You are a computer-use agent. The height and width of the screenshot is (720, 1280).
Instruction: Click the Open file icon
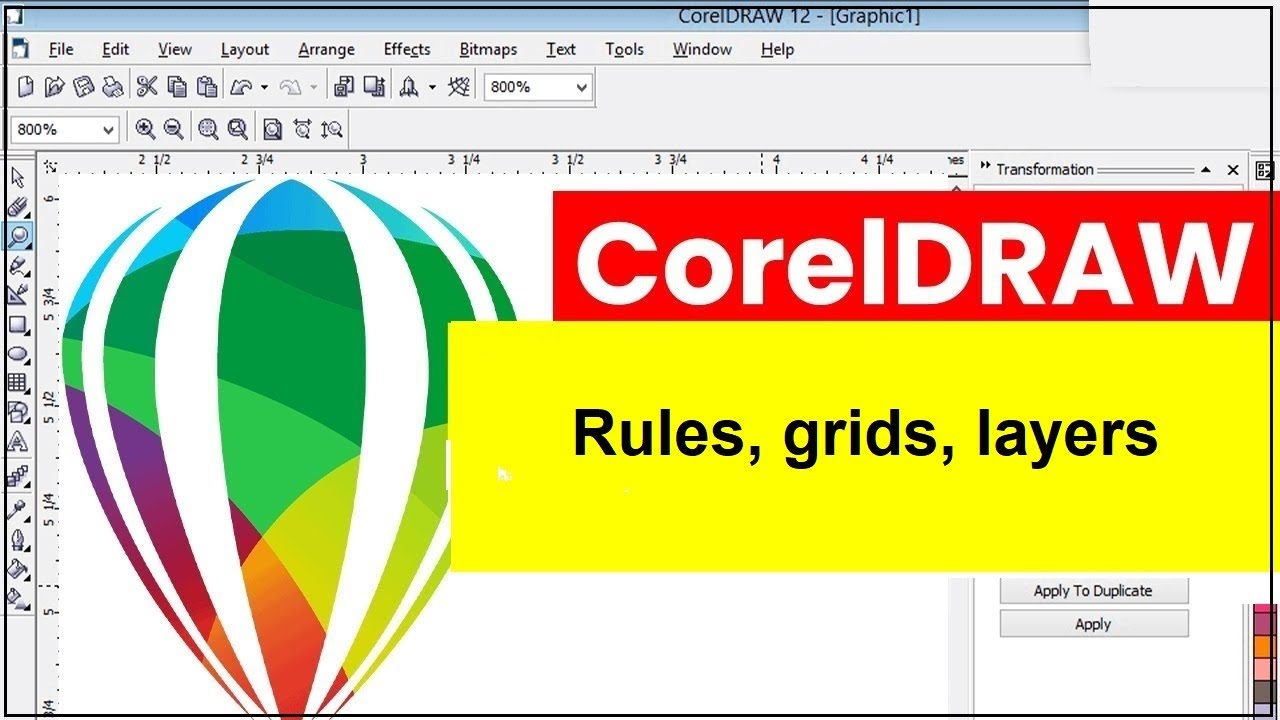coord(55,88)
